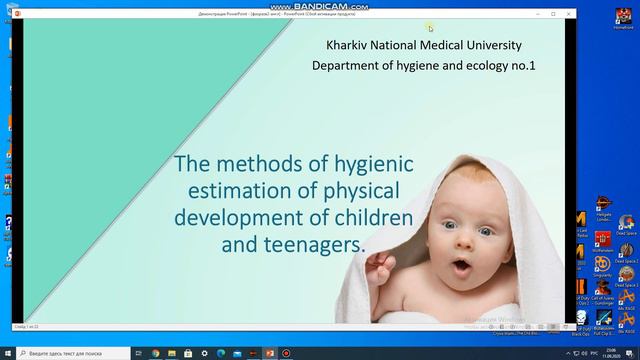Open Bandicam recorder taskbar icon
This screenshot has width=640, height=360.
[x=286, y=353]
